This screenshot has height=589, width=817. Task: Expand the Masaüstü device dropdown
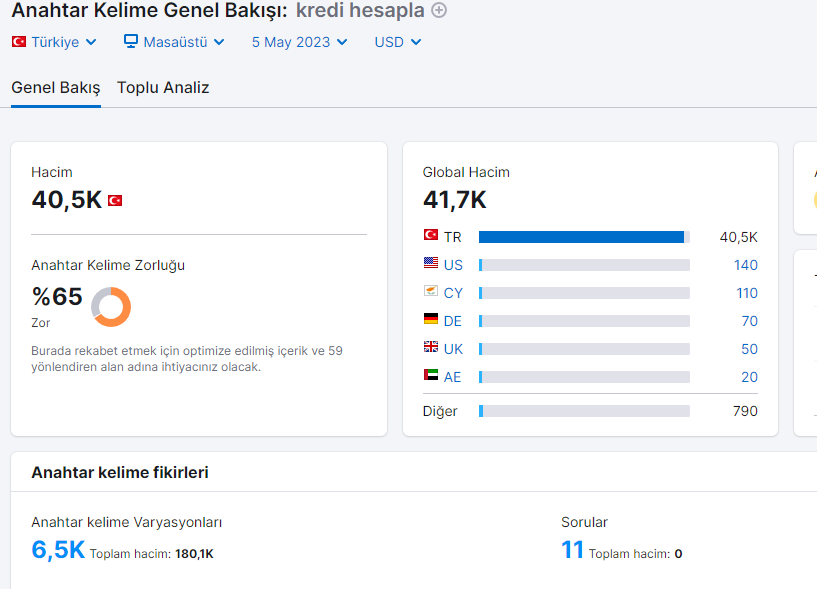coord(175,42)
